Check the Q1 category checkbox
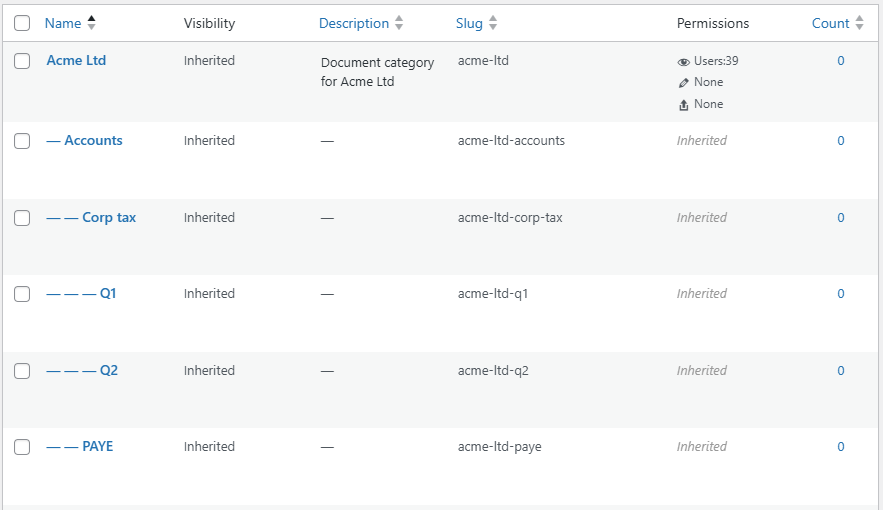 pos(22,294)
